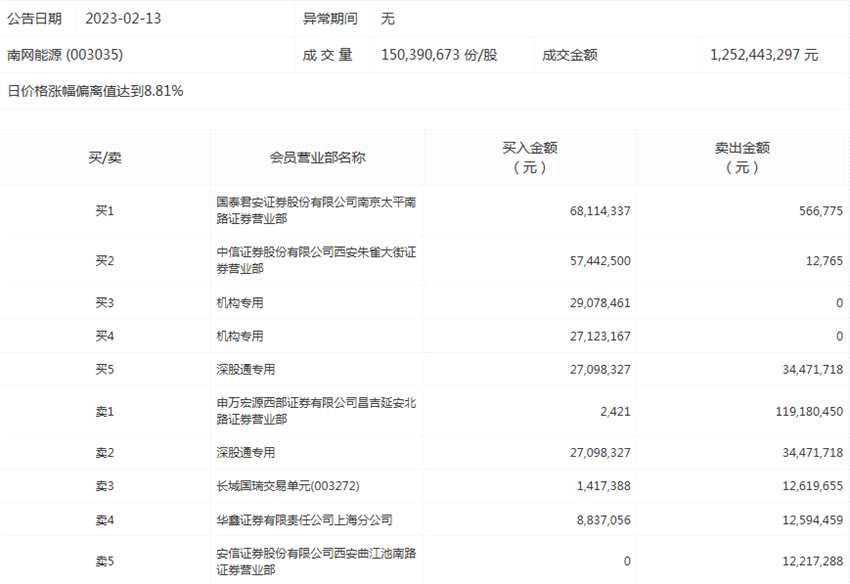Click buy amount 29,078,461

pos(600,303)
